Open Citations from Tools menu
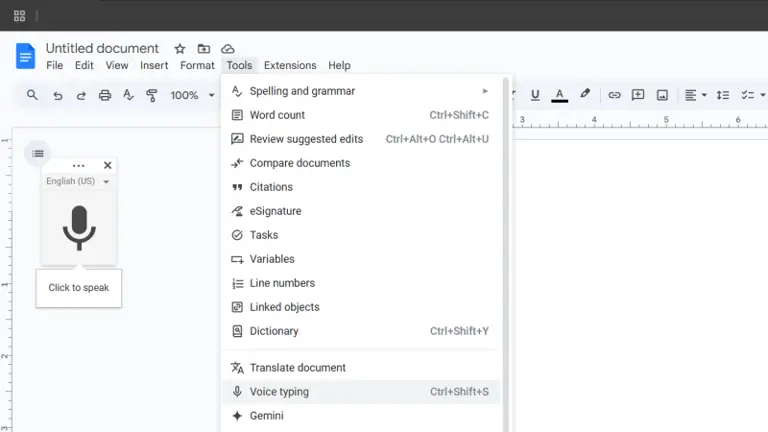Viewport: 768px width, 432px height. (360, 187)
